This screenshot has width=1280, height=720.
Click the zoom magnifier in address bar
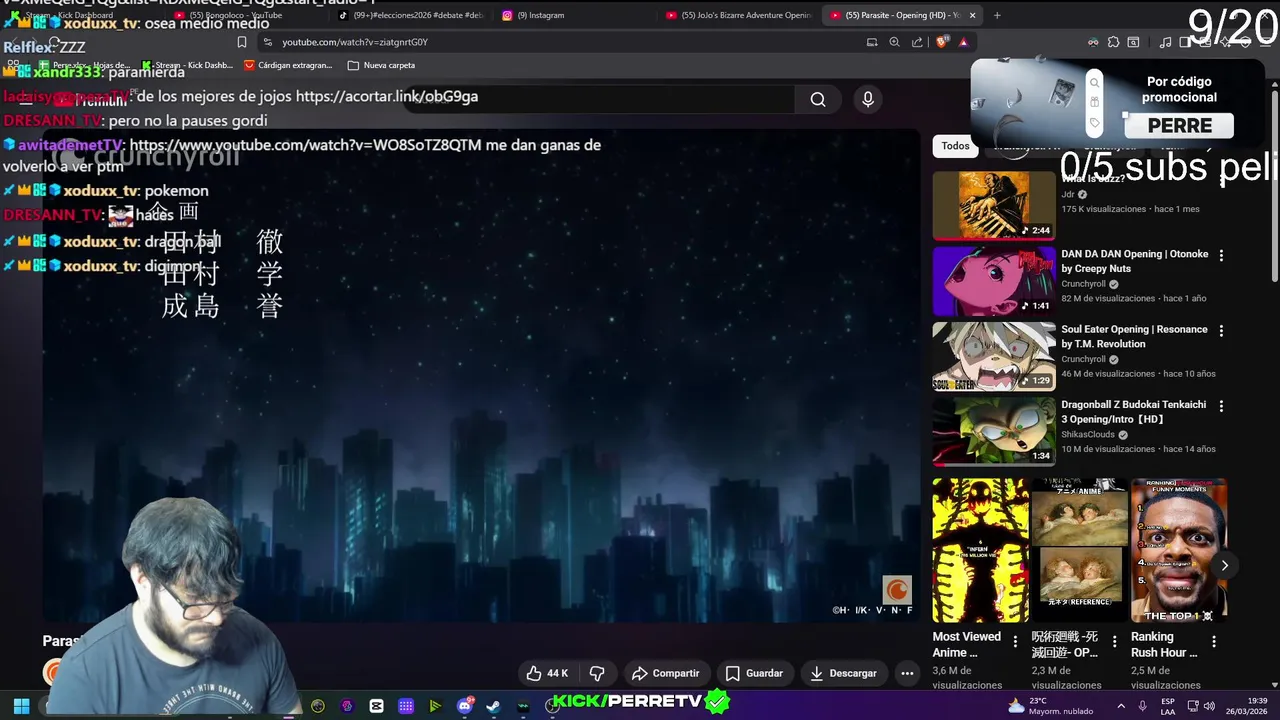894,42
